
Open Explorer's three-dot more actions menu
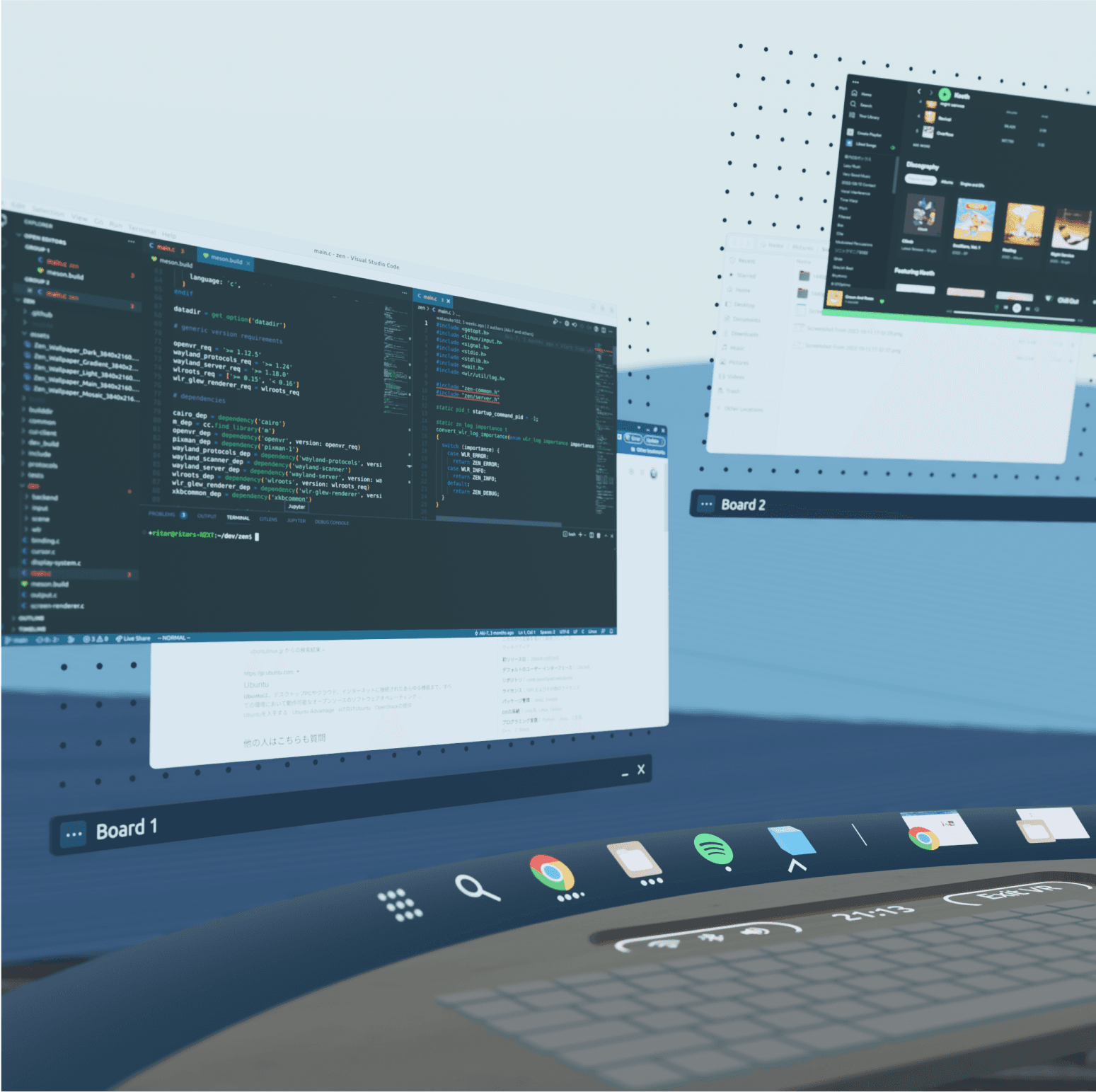coord(131,242)
